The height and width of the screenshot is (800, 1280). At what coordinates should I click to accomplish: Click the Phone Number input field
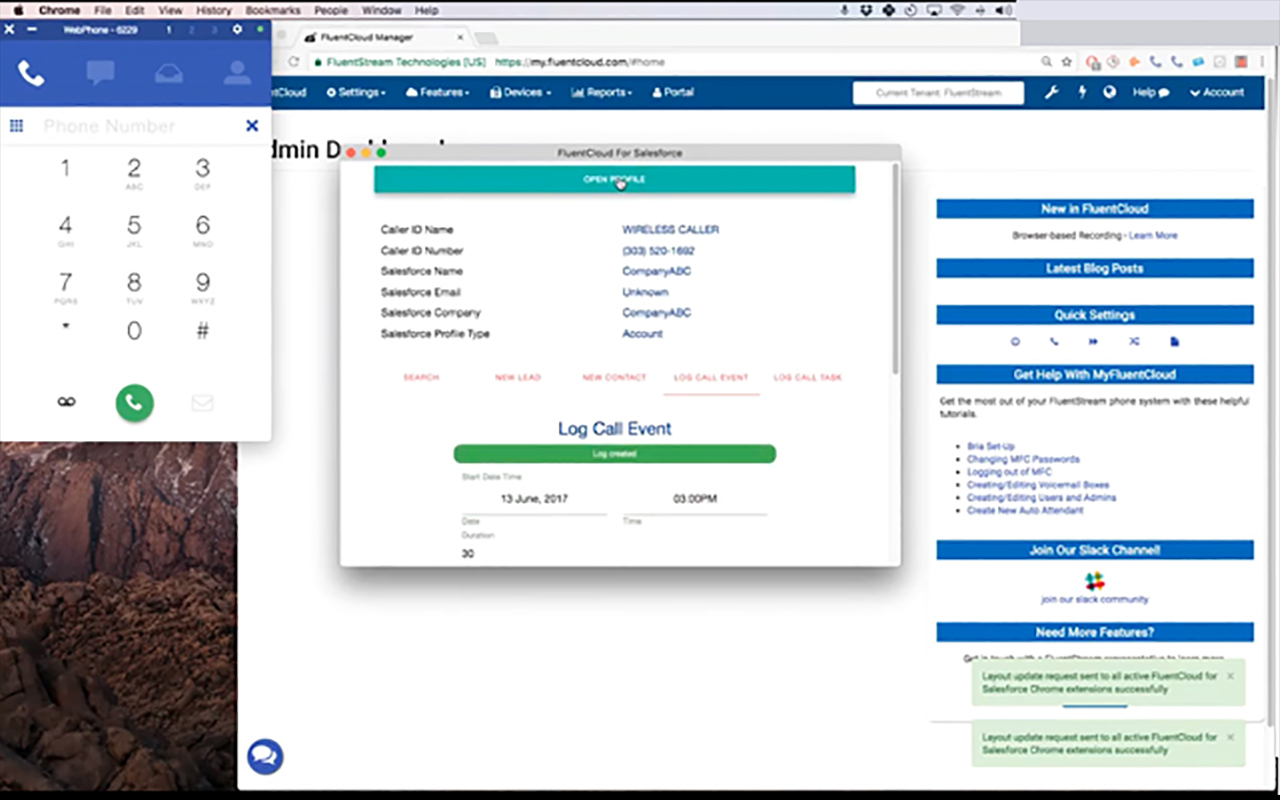pos(135,126)
